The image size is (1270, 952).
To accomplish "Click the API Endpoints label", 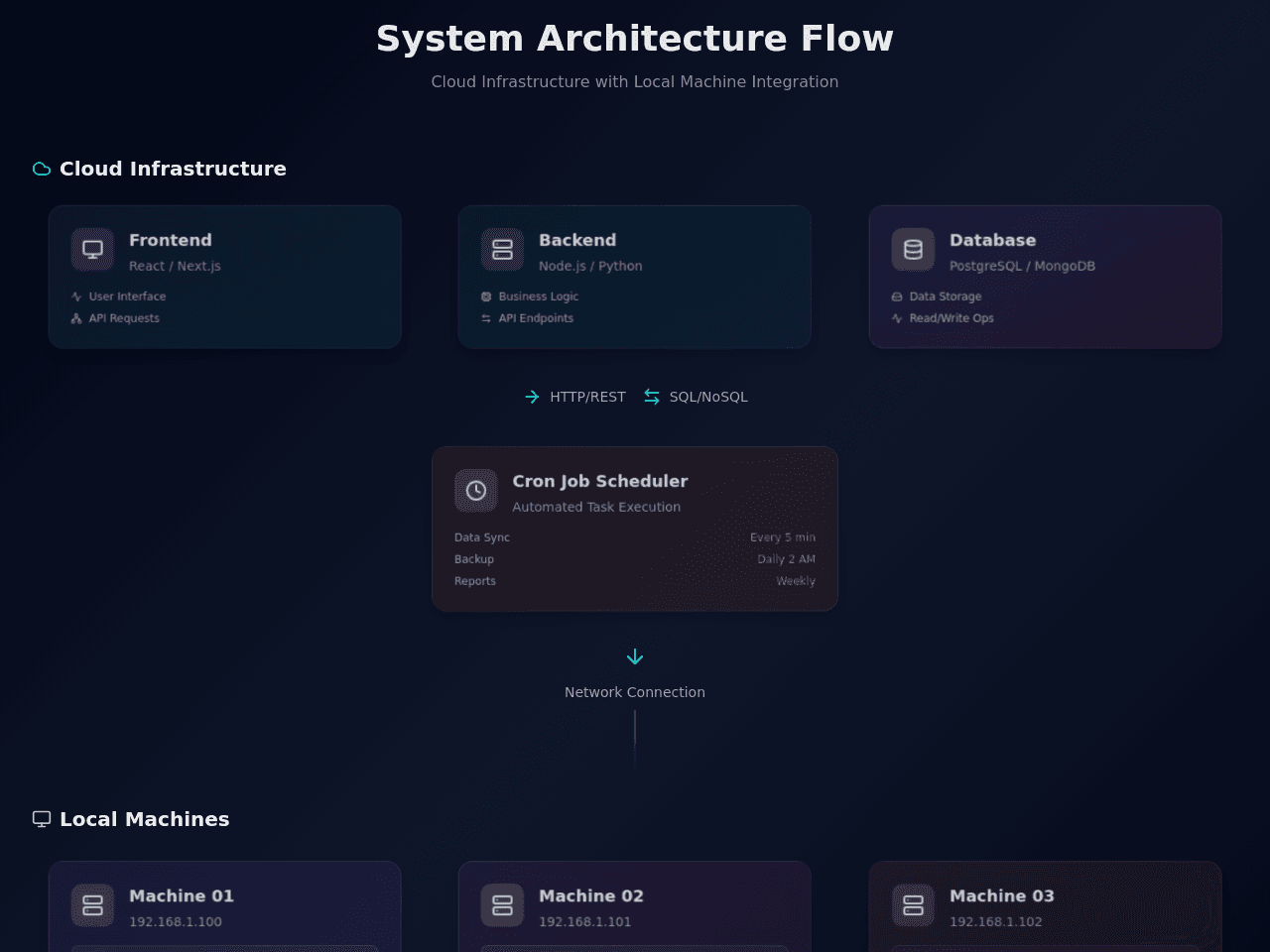I will 536,318.
